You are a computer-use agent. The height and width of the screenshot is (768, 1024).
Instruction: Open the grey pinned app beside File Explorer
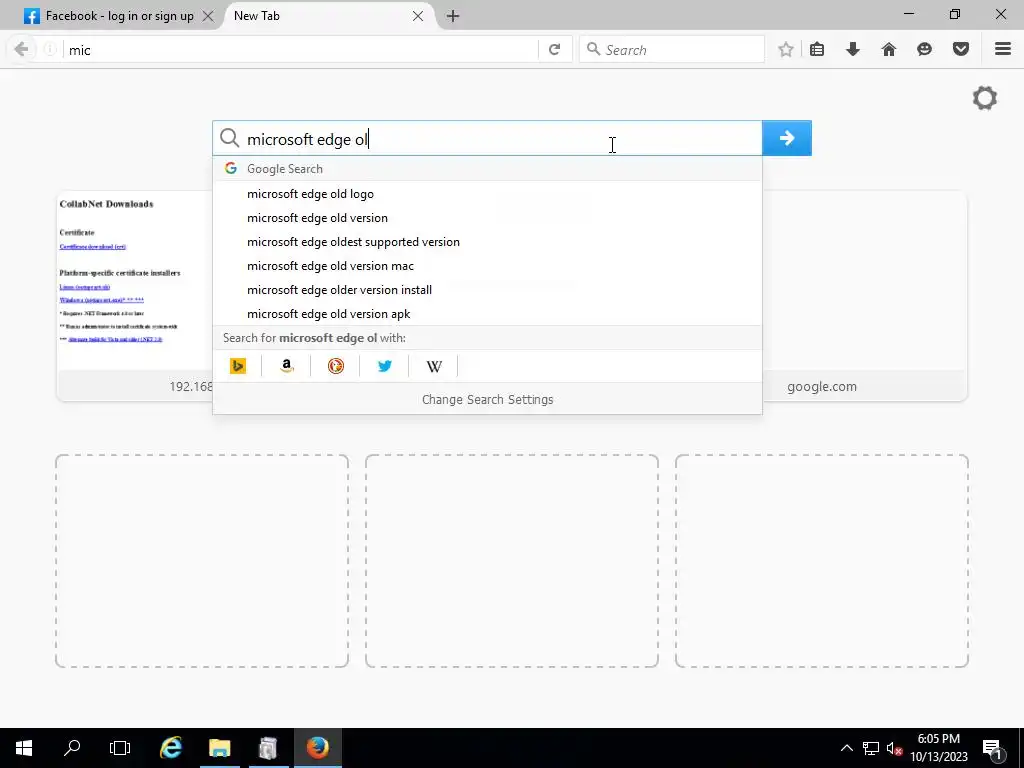click(268, 748)
